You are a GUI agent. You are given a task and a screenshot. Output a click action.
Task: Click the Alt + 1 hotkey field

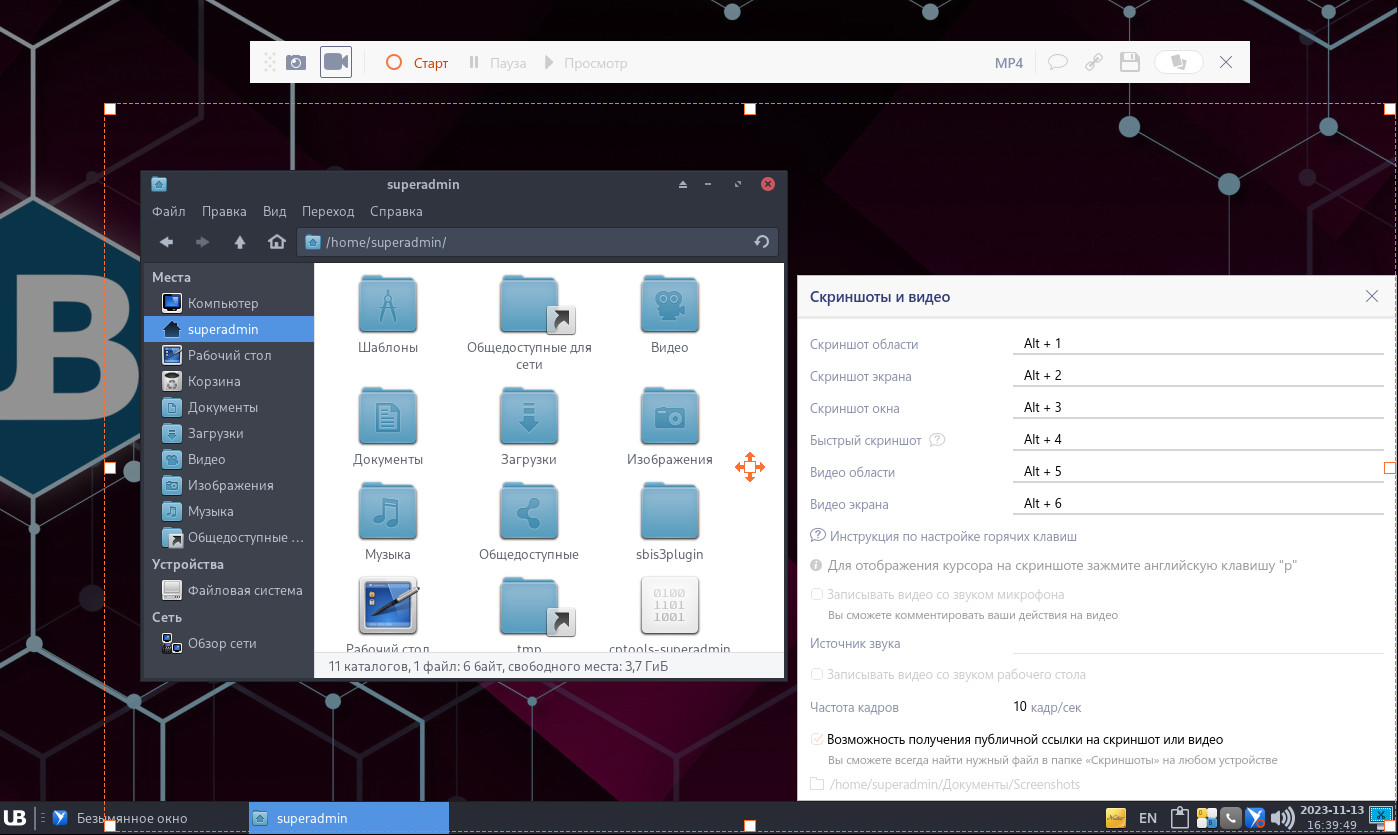tap(1198, 343)
